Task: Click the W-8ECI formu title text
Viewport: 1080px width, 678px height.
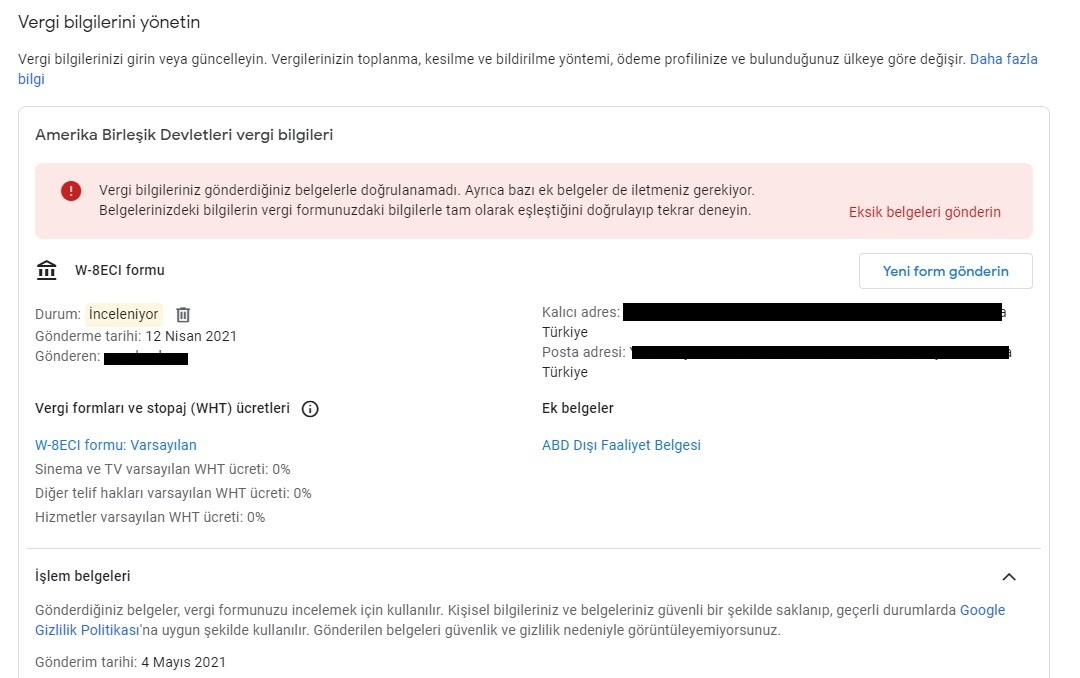Action: pos(120,270)
